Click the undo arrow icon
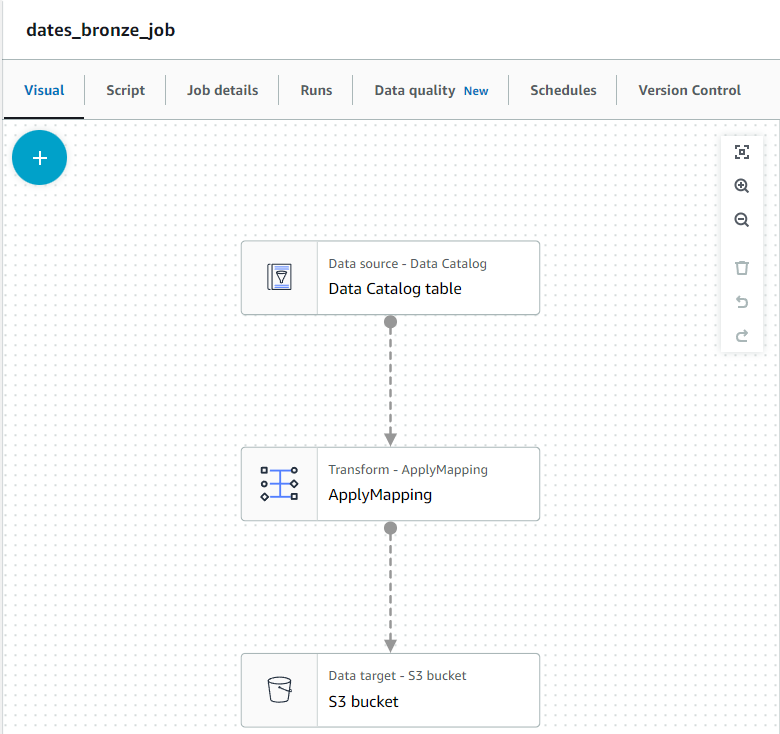This screenshot has width=780, height=734. pyautogui.click(x=741, y=302)
